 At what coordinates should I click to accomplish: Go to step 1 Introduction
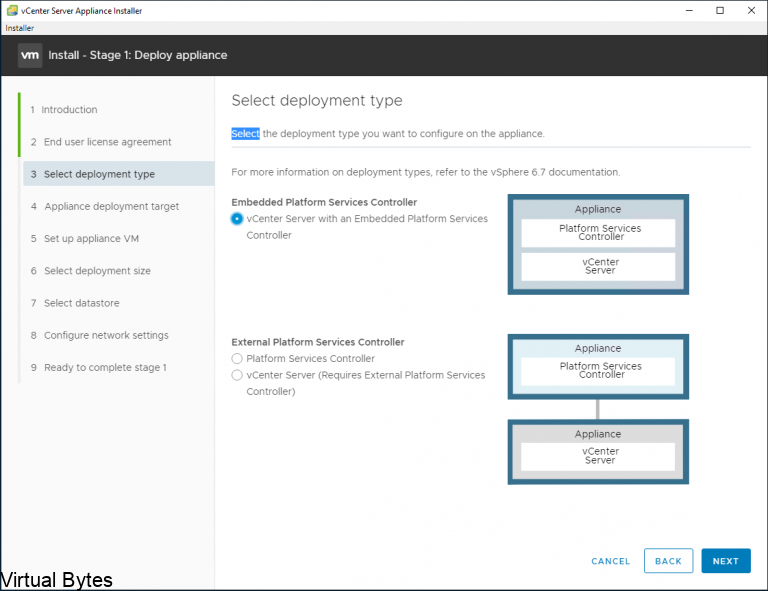tap(64, 110)
